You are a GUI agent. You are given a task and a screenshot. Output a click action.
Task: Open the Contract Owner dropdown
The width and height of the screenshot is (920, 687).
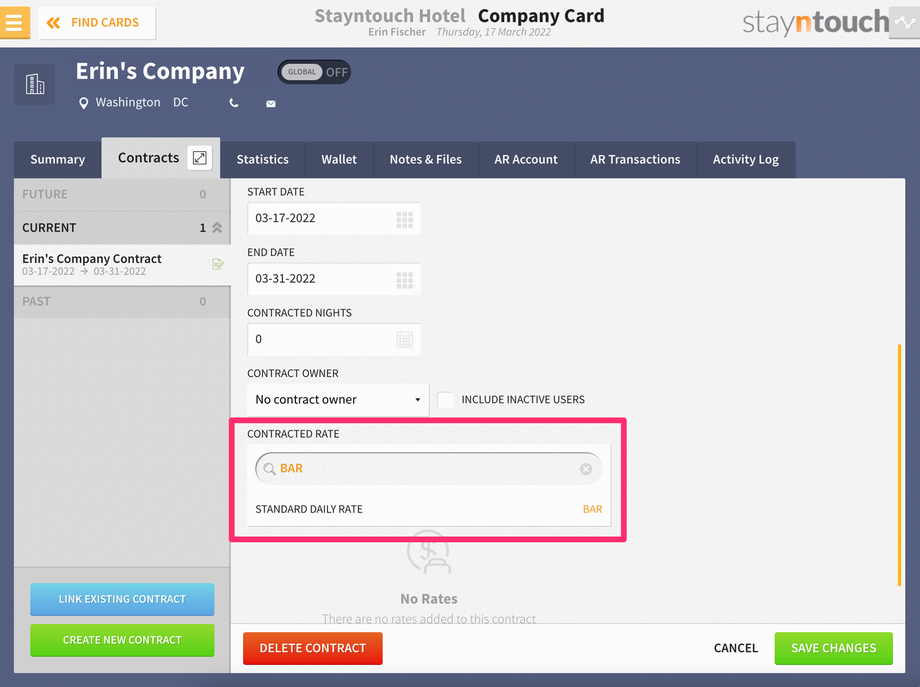pyautogui.click(x=338, y=400)
